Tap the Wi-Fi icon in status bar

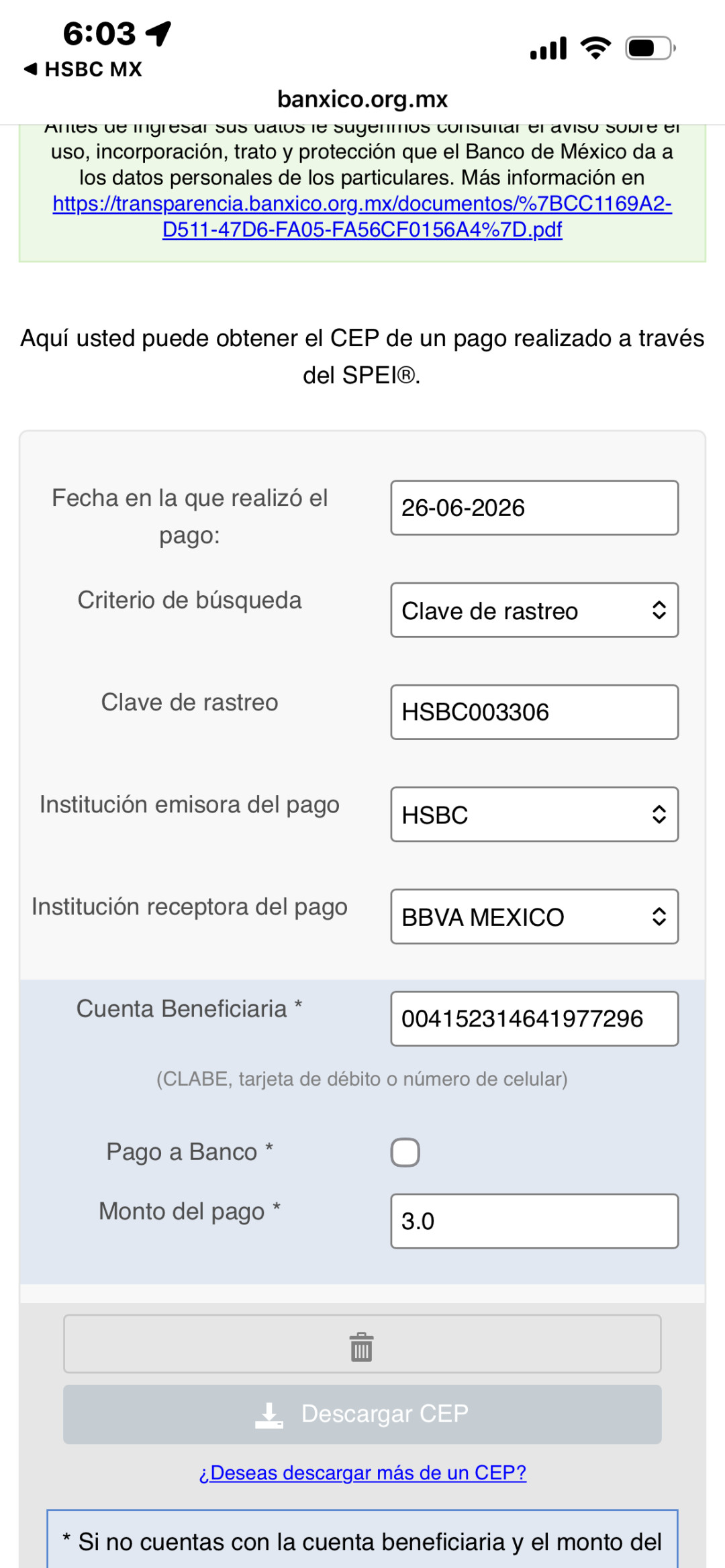[595, 48]
